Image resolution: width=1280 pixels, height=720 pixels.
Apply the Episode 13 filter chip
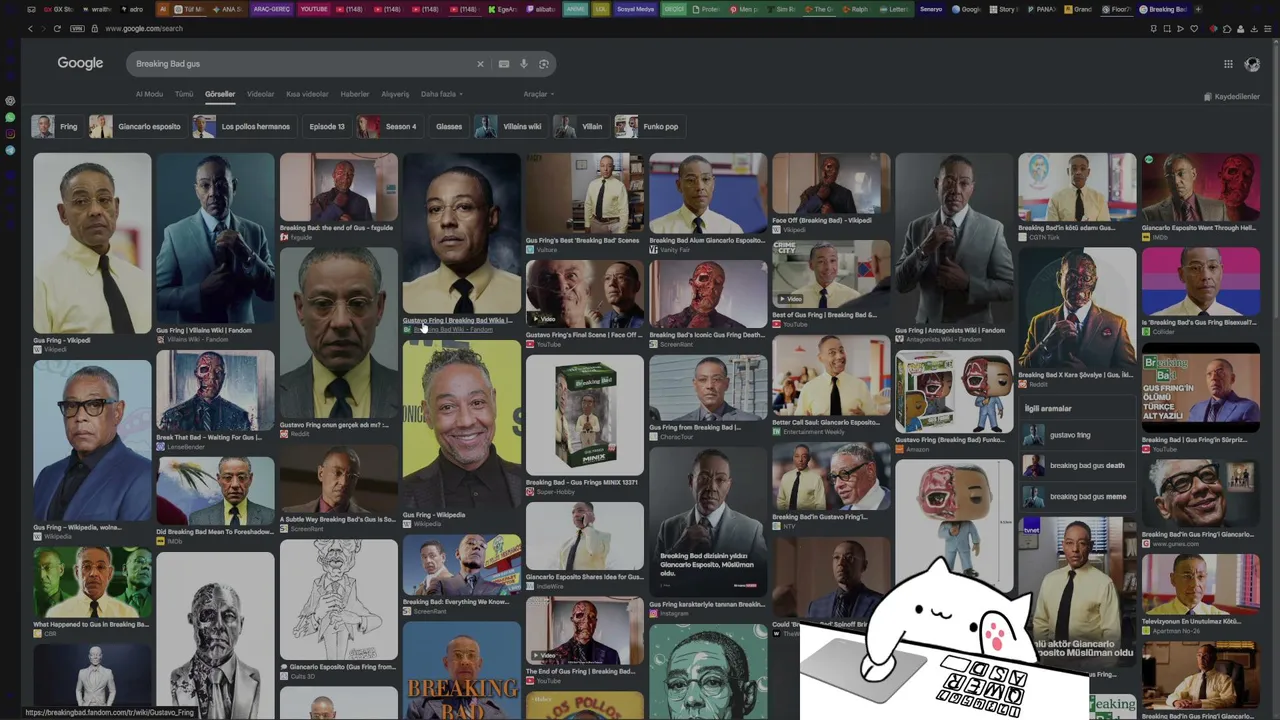[327, 127]
